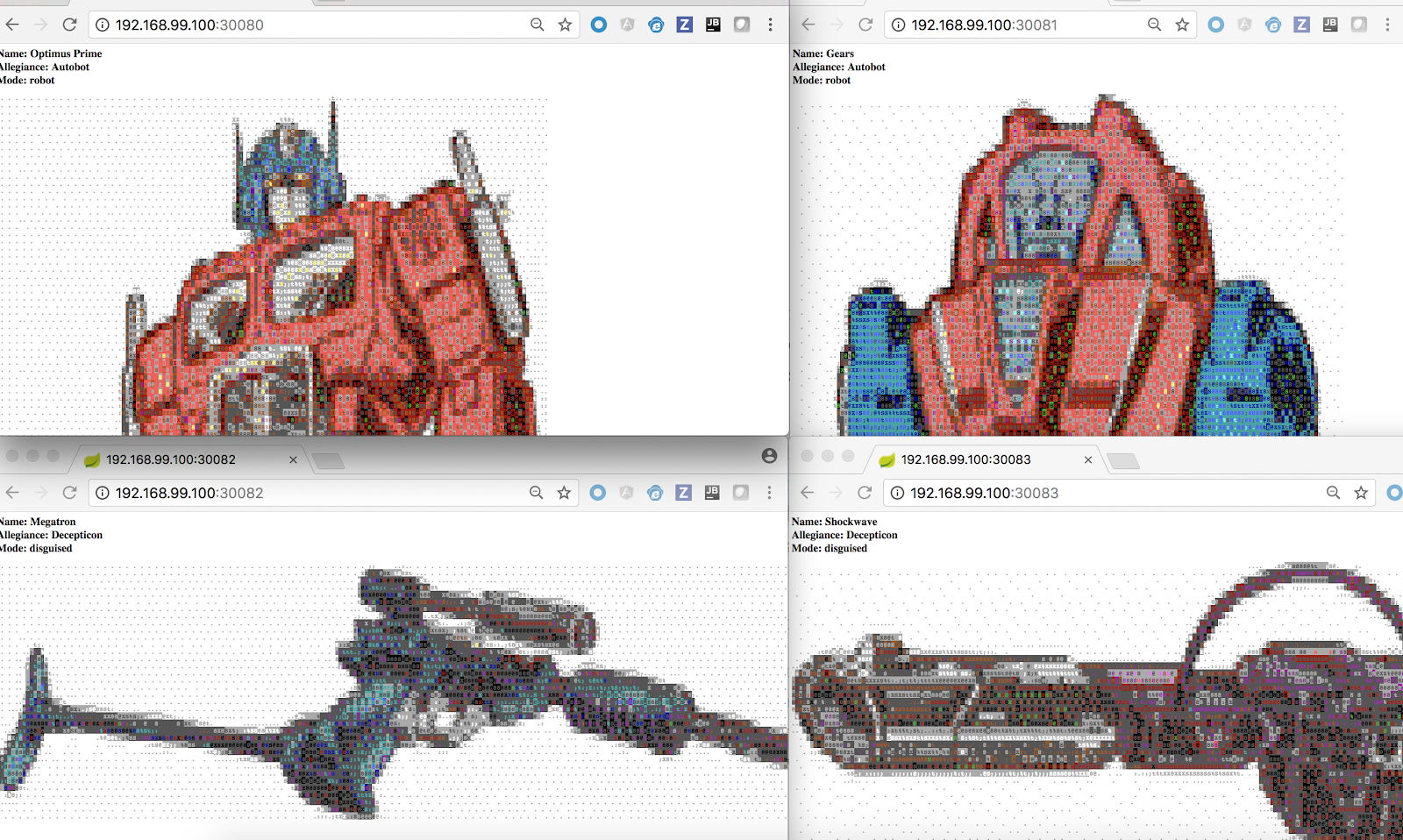Reload the 30080 page
The height and width of the screenshot is (840, 1403).
pyautogui.click(x=70, y=25)
